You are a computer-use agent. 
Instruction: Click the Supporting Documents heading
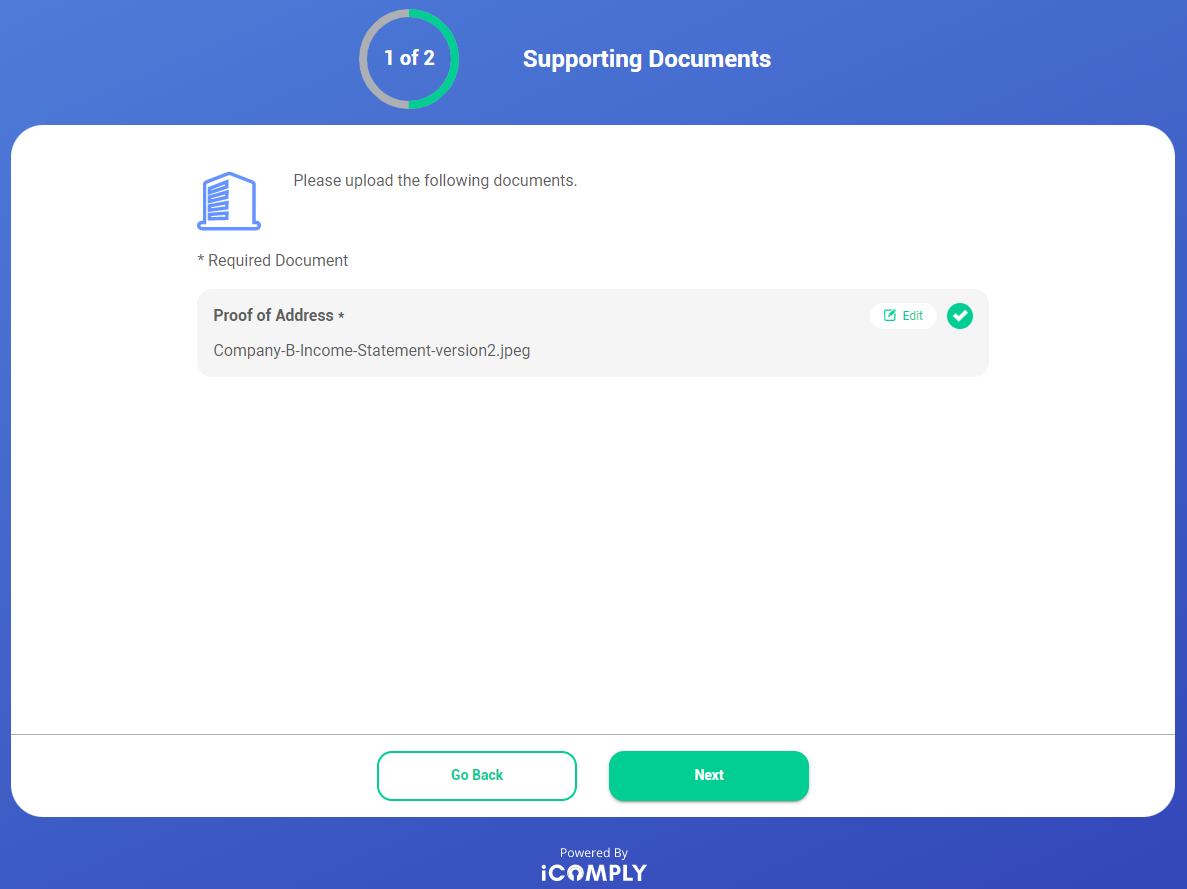click(647, 59)
